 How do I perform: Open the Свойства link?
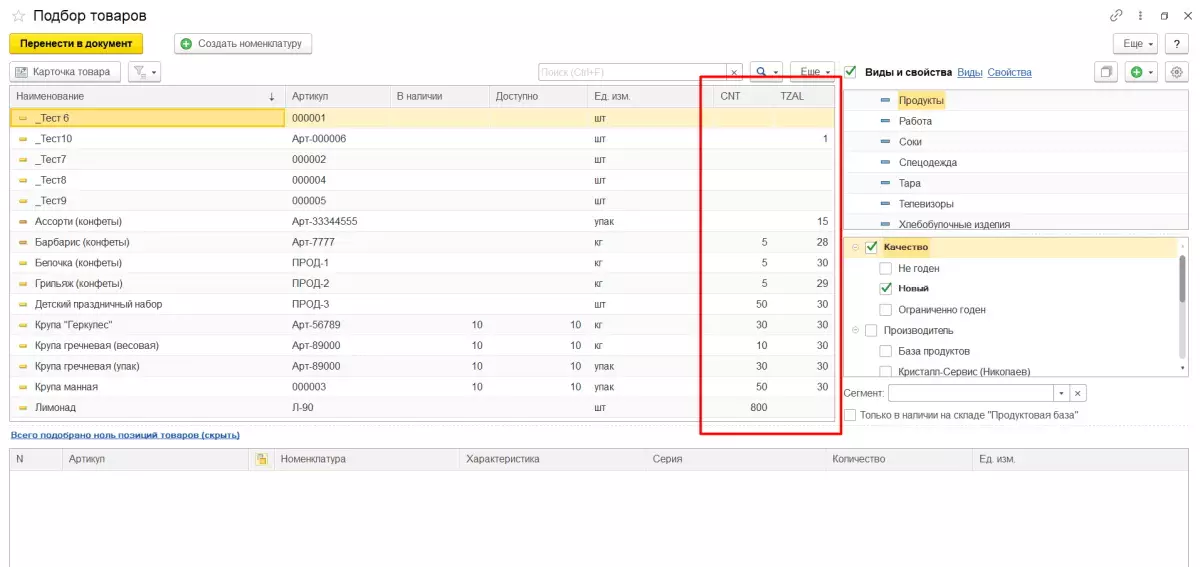pyautogui.click(x=1009, y=72)
